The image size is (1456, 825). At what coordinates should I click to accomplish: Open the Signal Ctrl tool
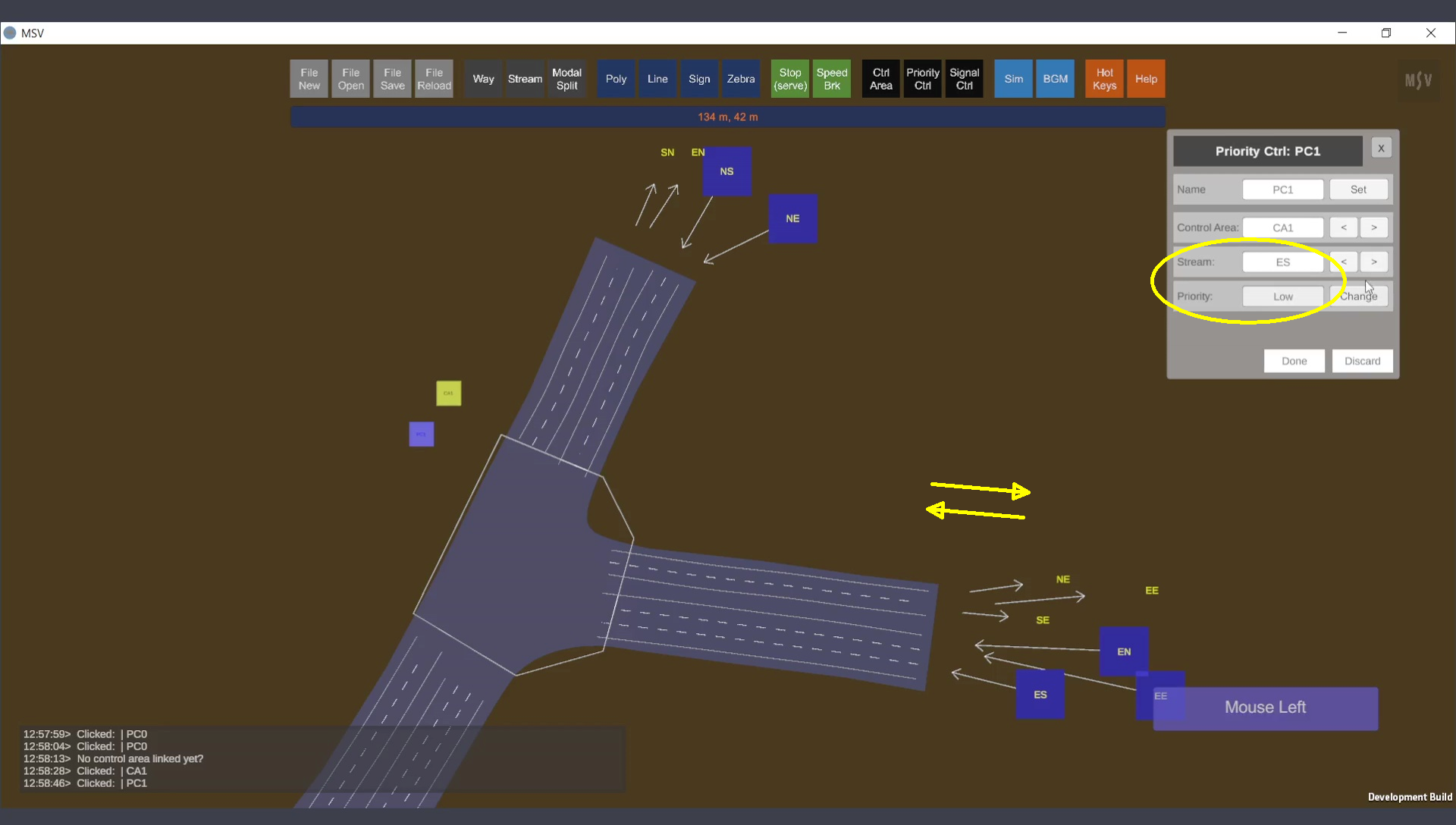[x=964, y=79]
